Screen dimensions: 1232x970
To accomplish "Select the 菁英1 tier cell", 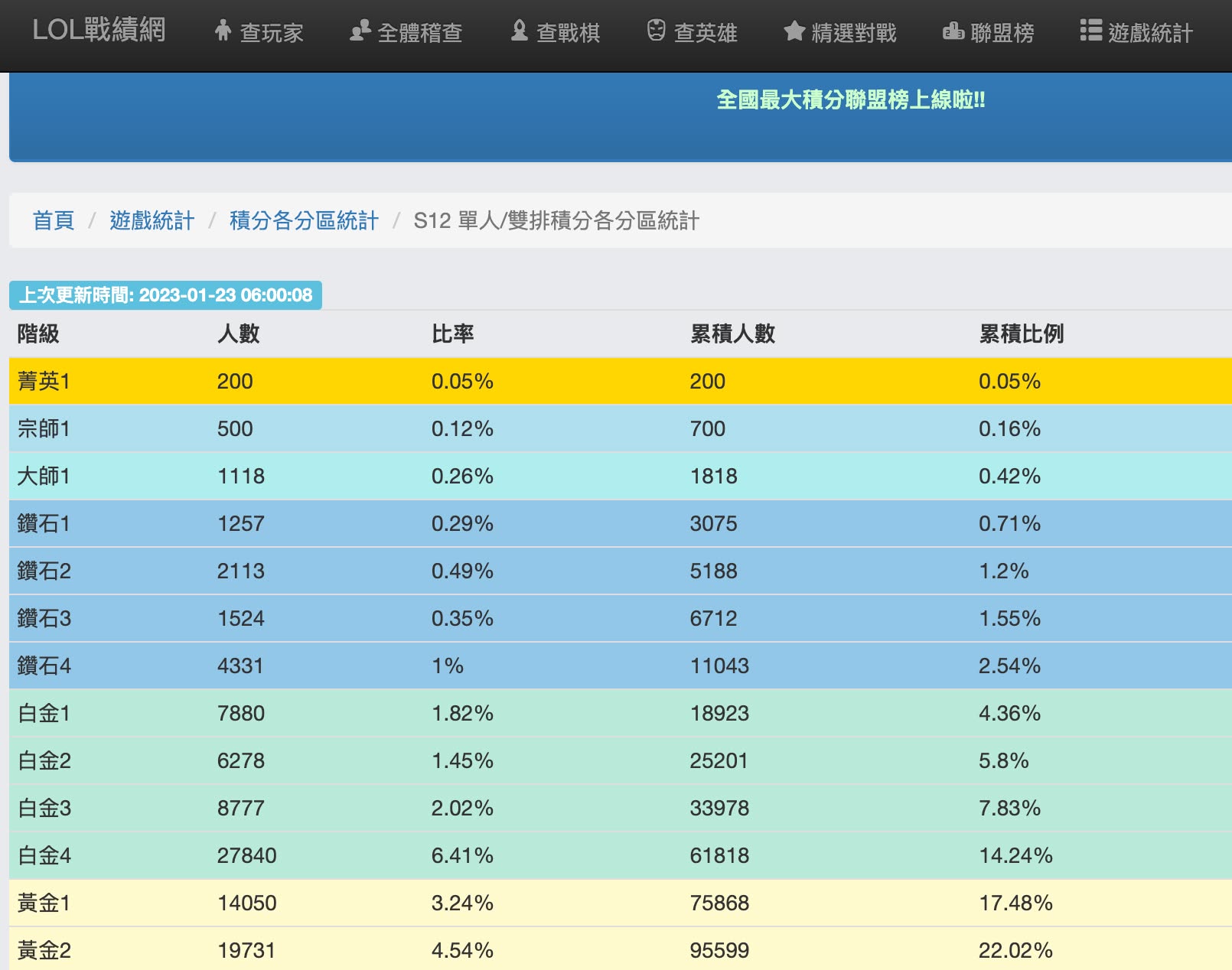I will (44, 381).
